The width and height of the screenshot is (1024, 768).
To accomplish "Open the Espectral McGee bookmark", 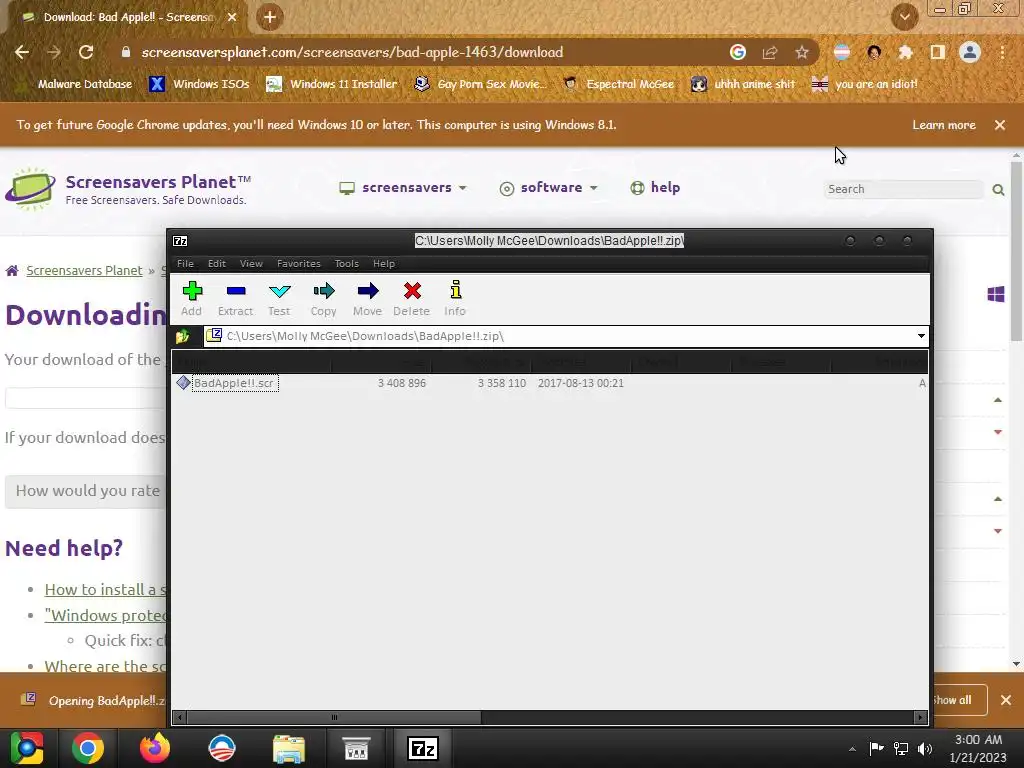I will click(619, 84).
